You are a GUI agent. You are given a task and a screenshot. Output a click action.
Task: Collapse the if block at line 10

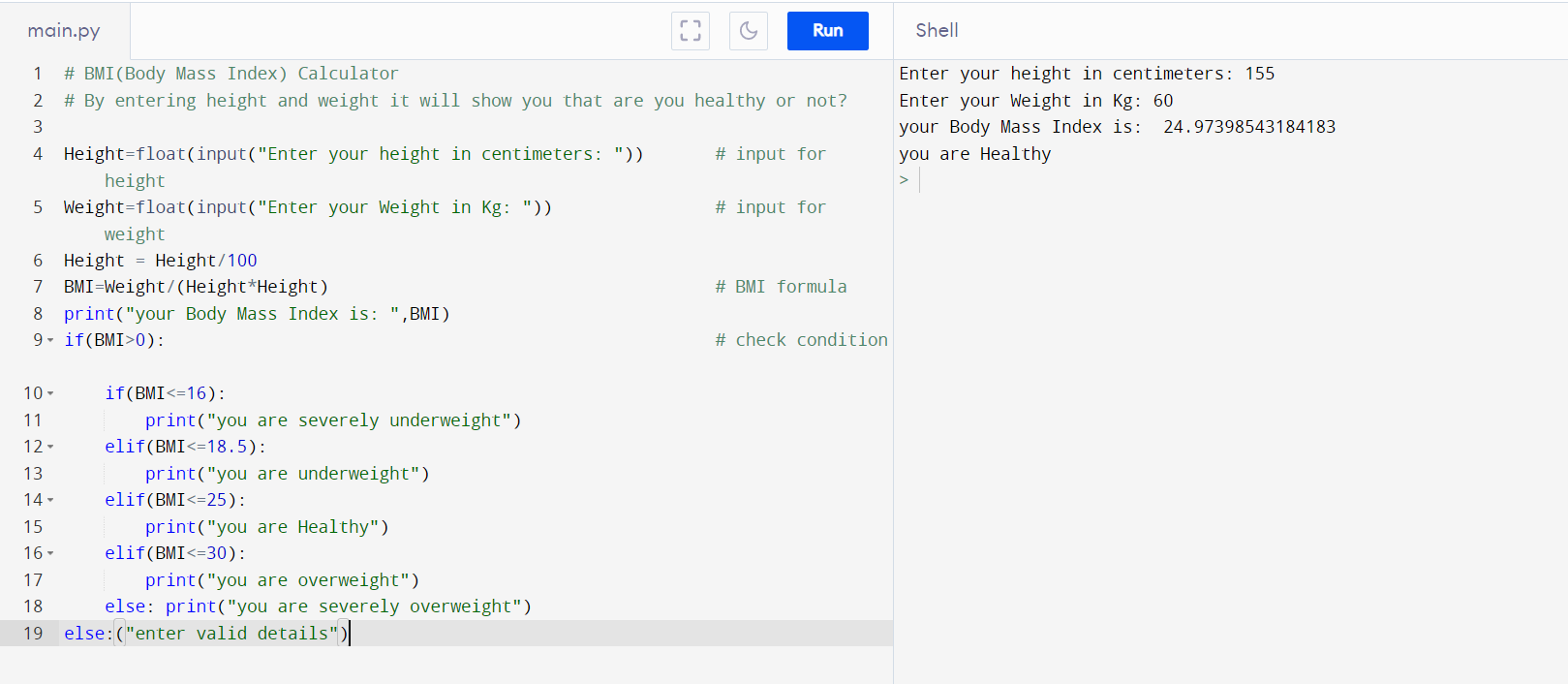click(x=50, y=393)
